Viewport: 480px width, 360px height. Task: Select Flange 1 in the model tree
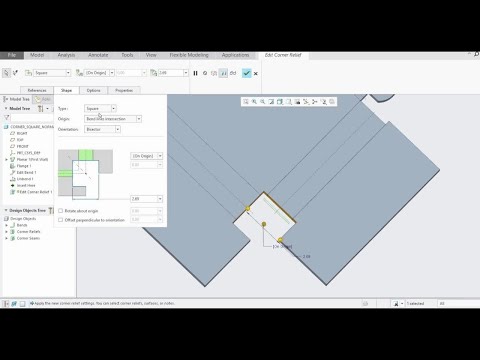(x=24, y=166)
